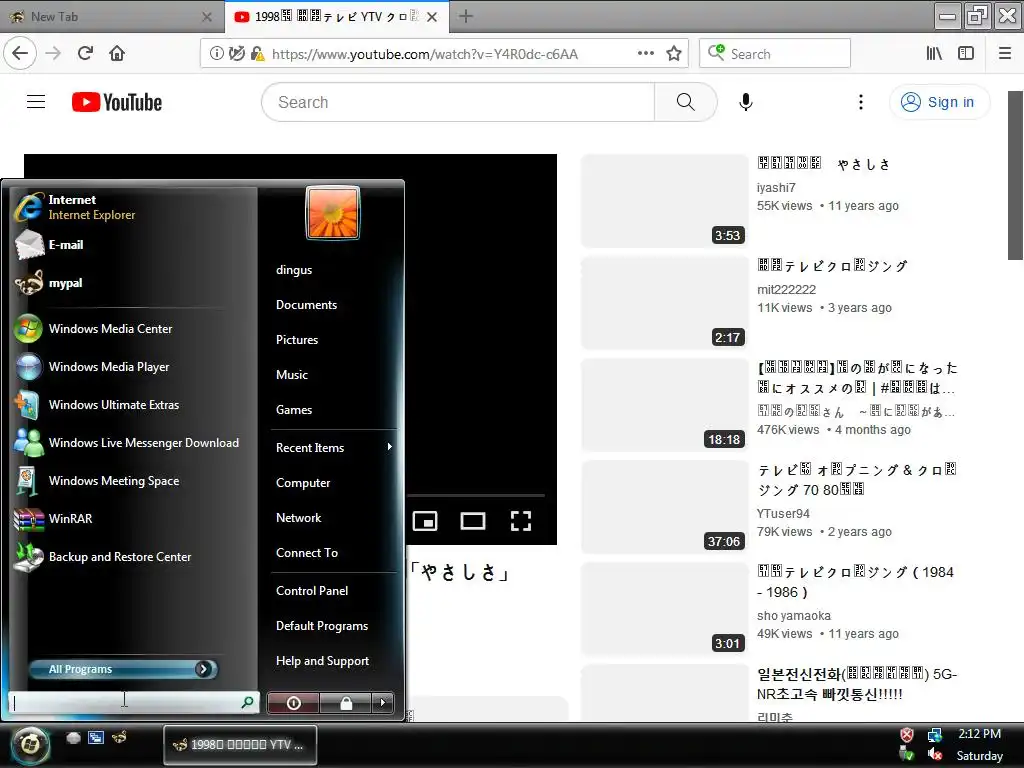This screenshot has height=768, width=1024.
Task: Expand All Programs list
Action: coord(123,669)
